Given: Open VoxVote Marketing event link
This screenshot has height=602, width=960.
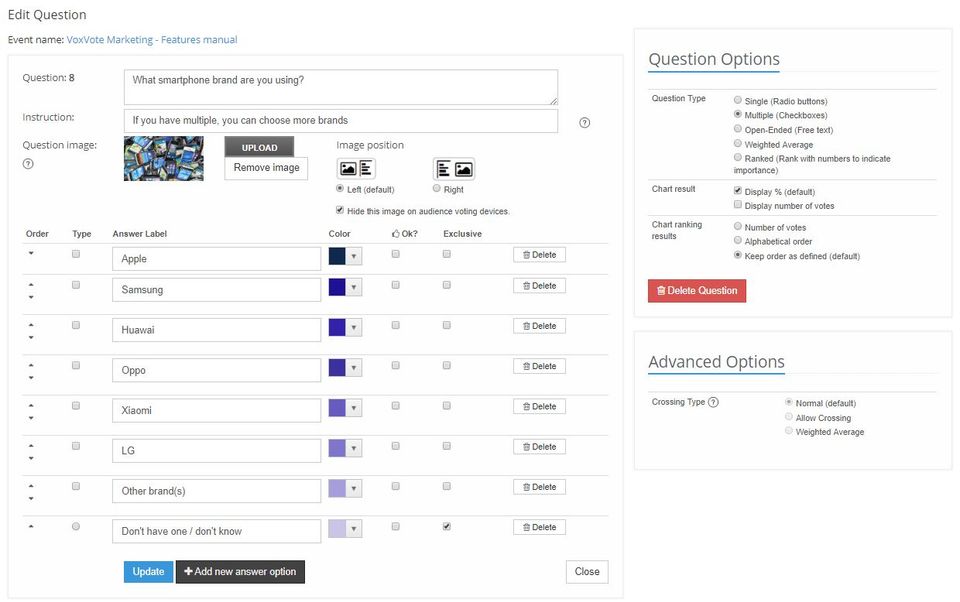Looking at the screenshot, I should pos(152,40).
